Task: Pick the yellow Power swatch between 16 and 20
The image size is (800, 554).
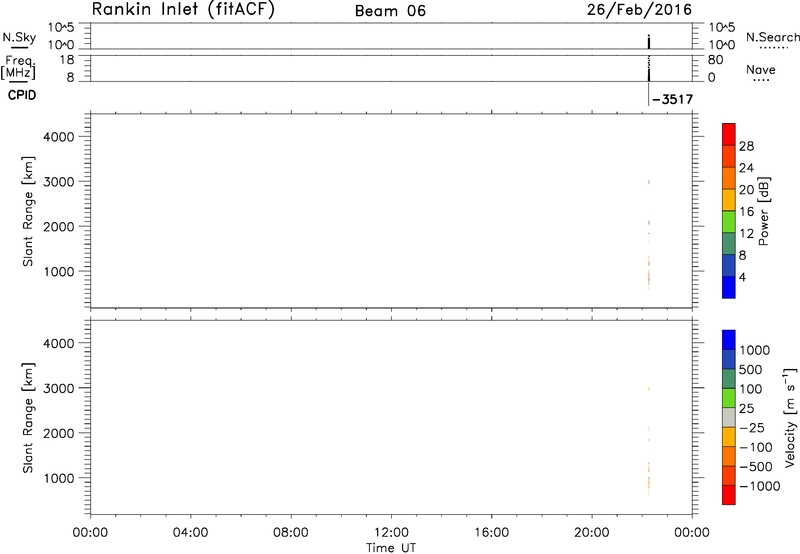Action: pyautogui.click(x=729, y=200)
